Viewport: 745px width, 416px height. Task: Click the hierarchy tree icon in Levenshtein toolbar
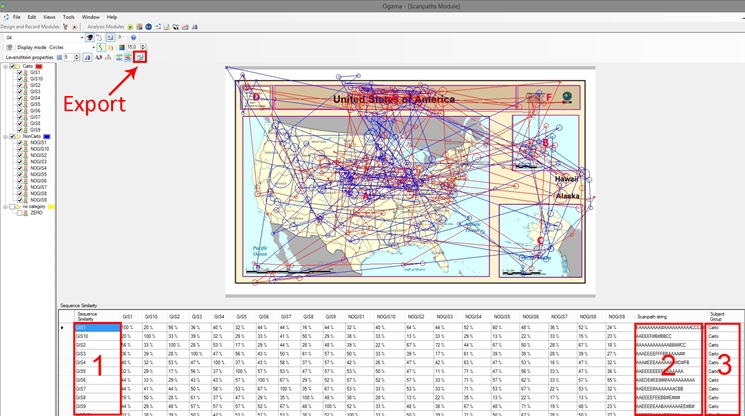pos(108,57)
